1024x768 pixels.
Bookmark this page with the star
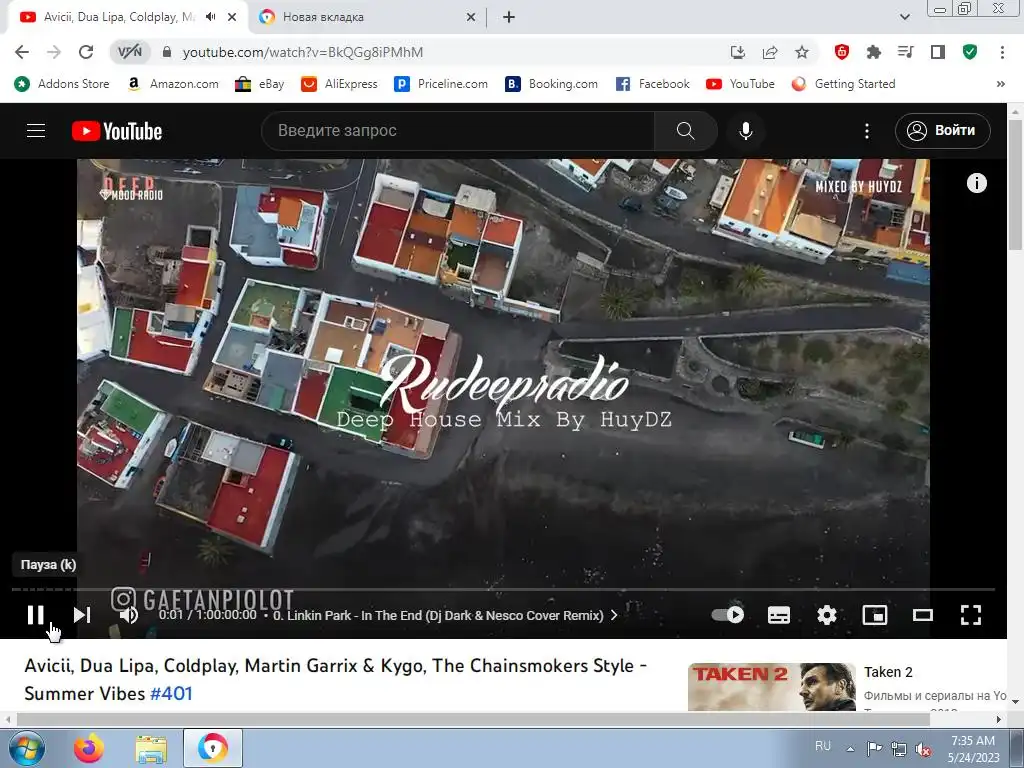(x=802, y=52)
